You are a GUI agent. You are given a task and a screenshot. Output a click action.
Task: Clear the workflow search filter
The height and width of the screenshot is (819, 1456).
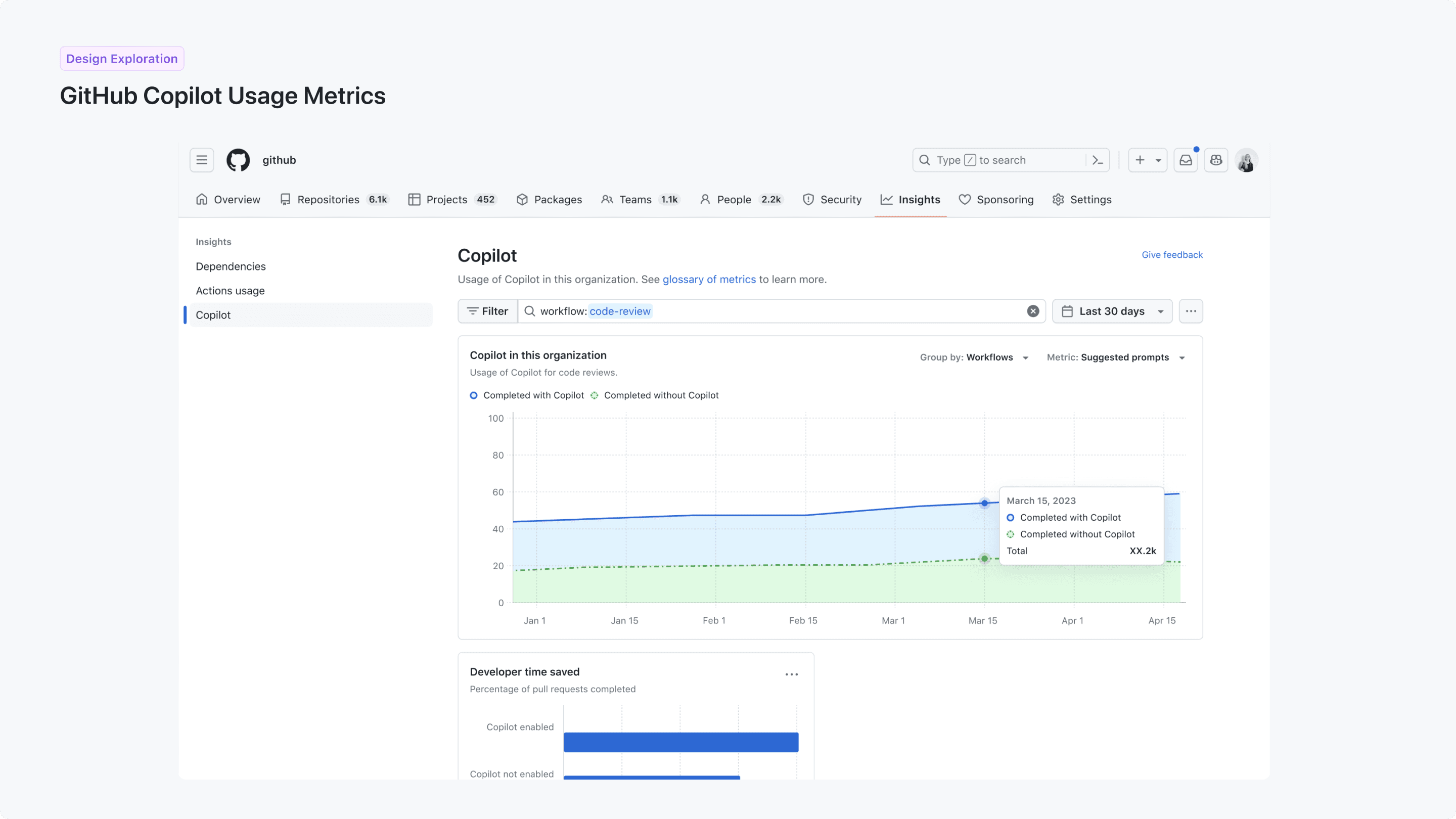[x=1033, y=311]
